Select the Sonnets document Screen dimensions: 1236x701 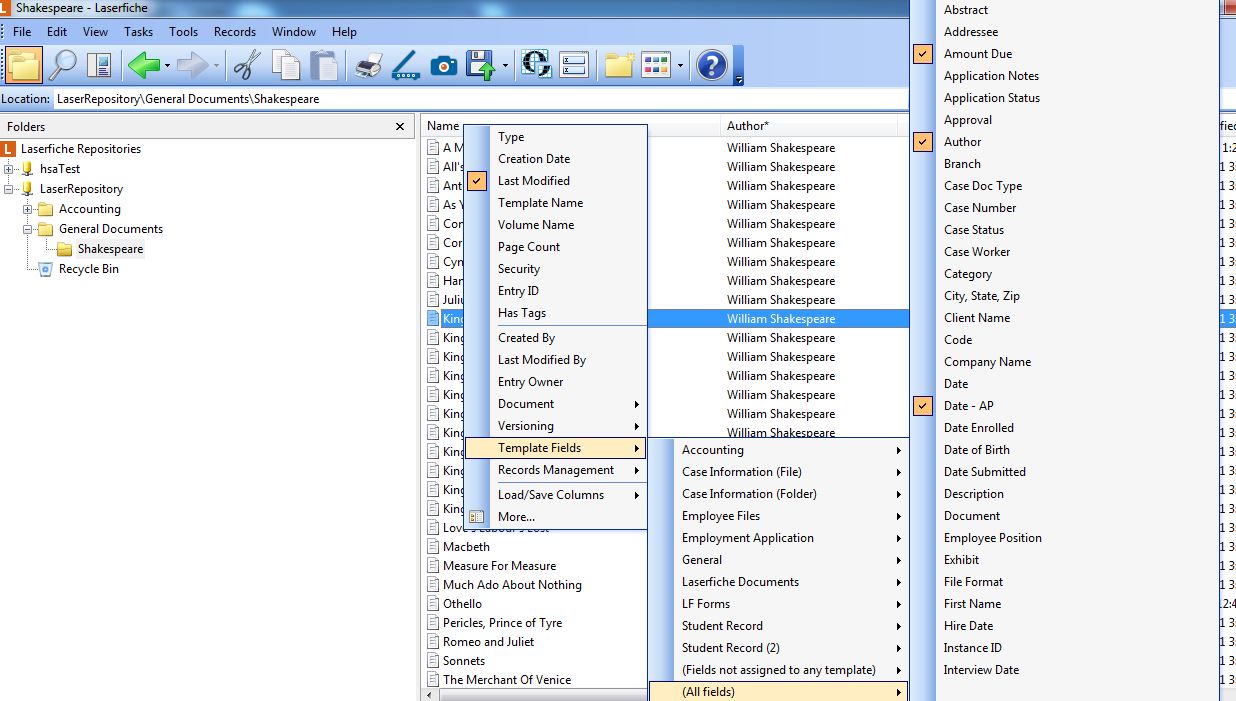pyautogui.click(x=464, y=661)
